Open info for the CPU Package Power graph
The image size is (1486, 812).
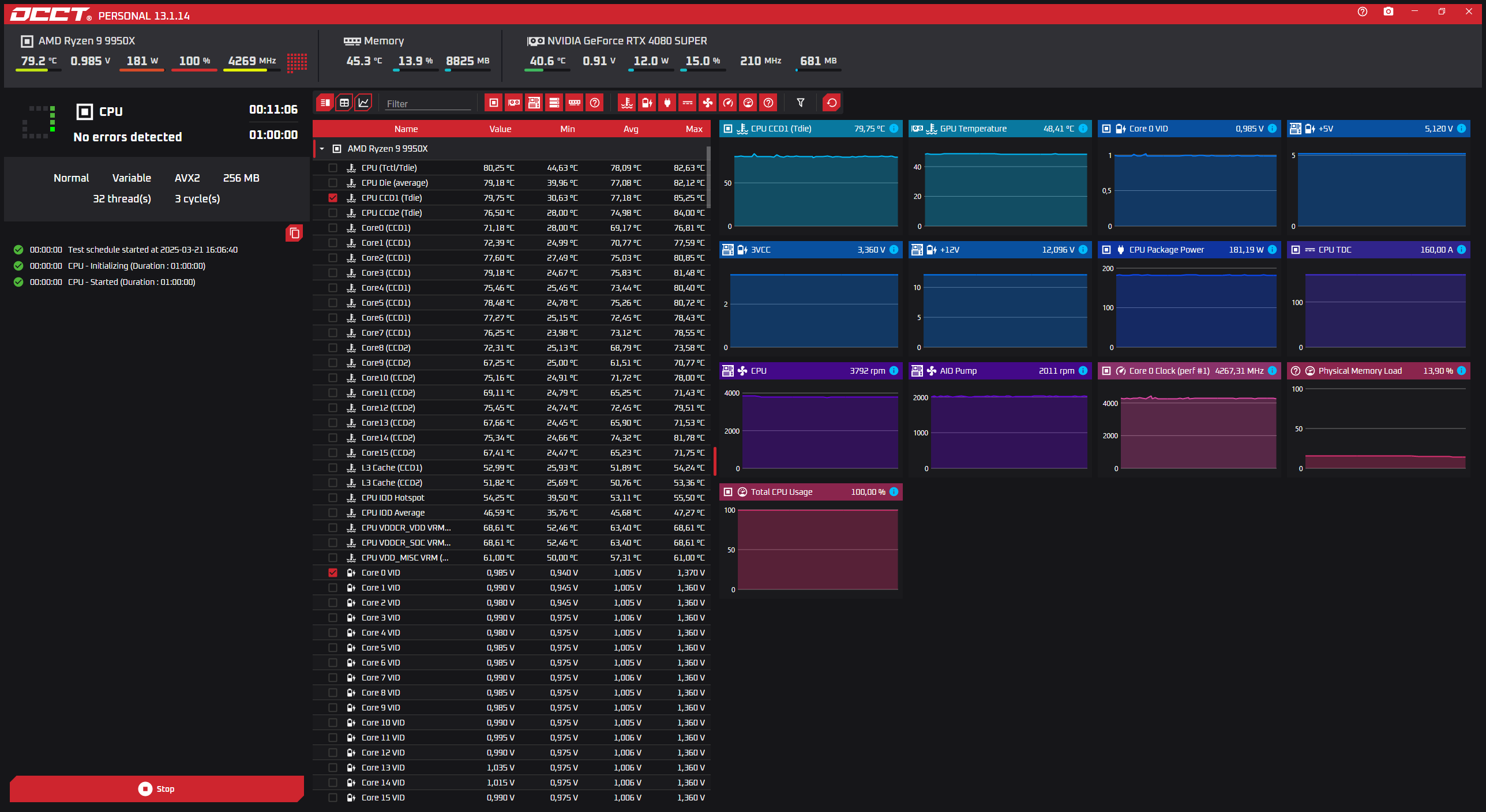pos(1272,250)
